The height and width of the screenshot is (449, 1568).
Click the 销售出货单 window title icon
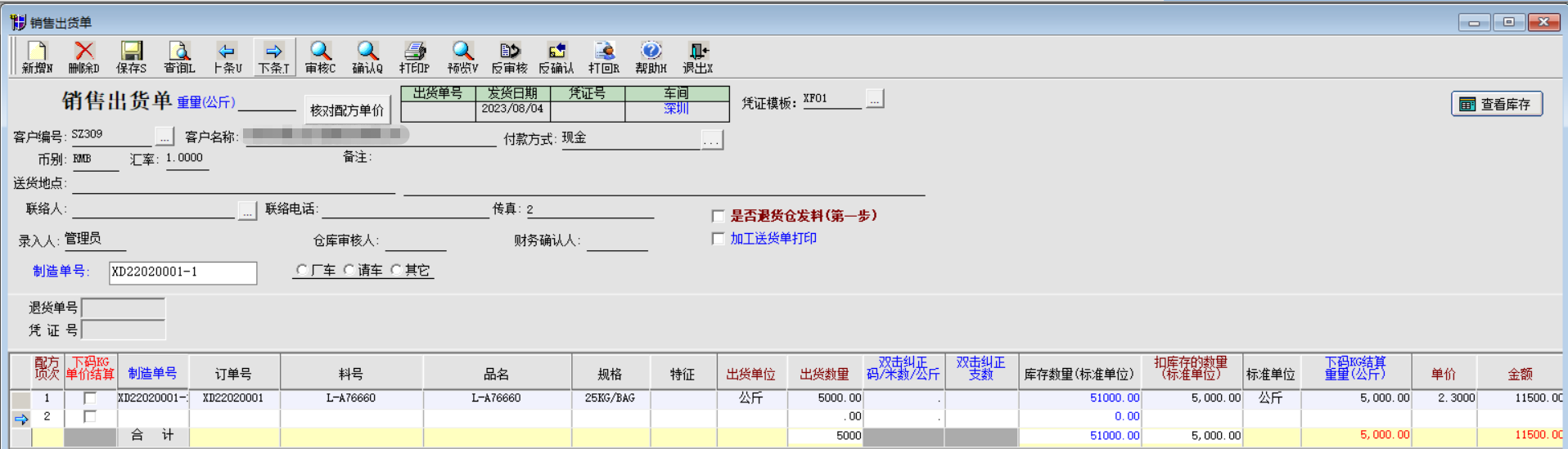tap(17, 21)
